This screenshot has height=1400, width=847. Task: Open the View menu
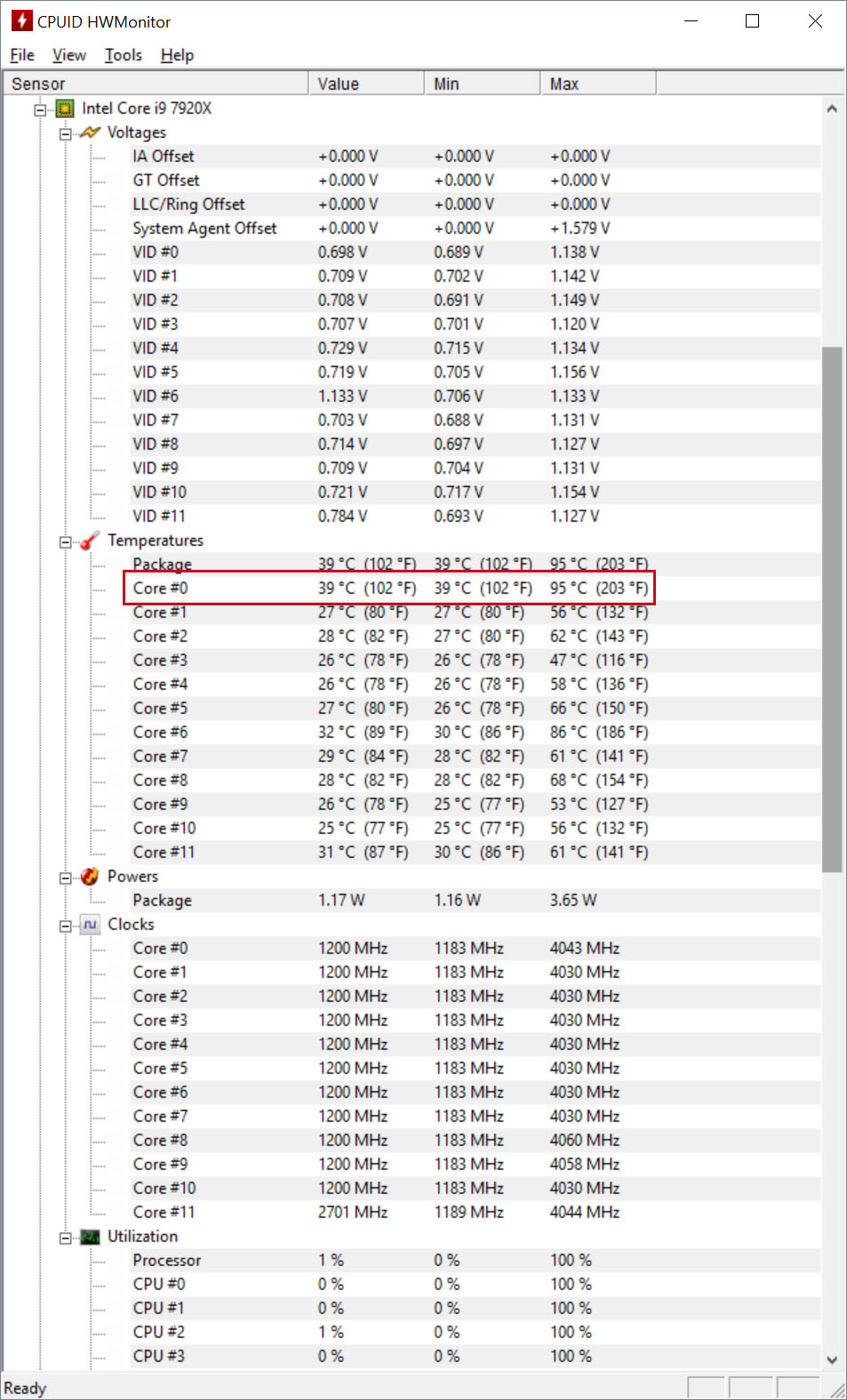(x=69, y=55)
